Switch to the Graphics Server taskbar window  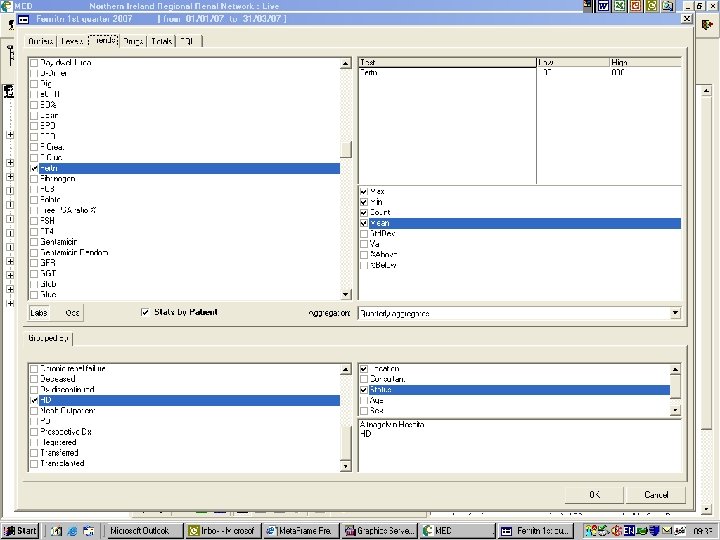(380, 531)
